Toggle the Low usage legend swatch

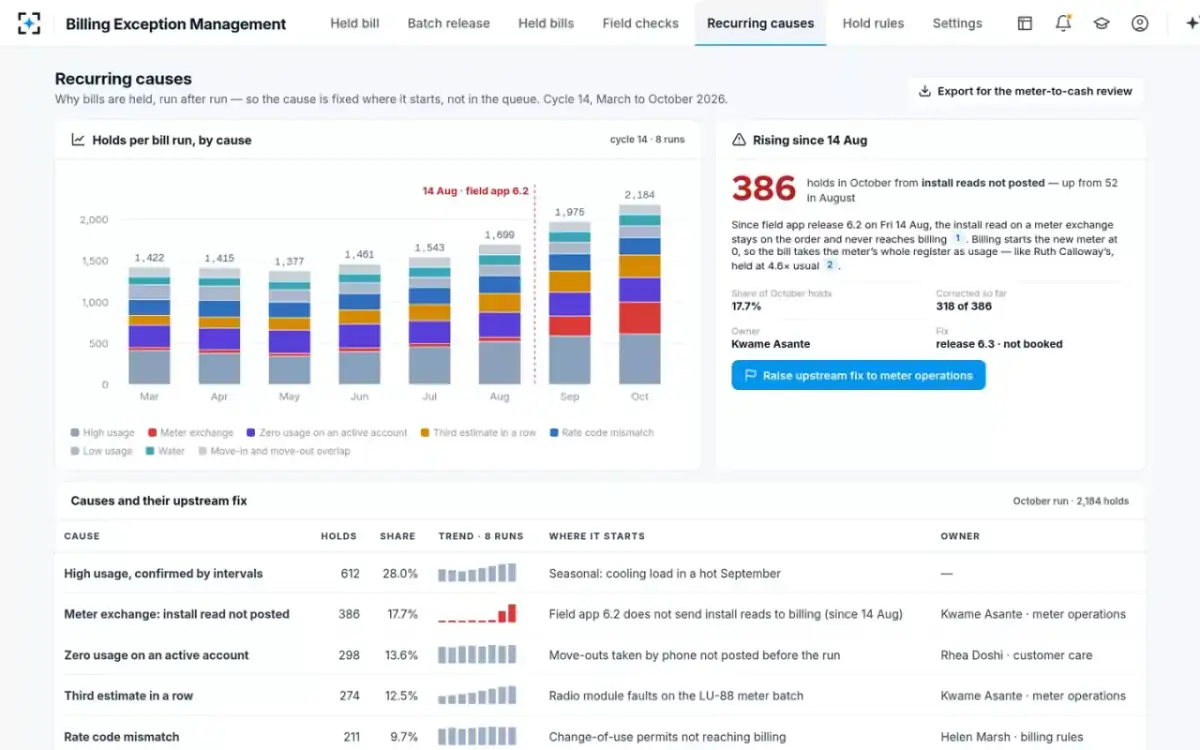(x=75, y=451)
